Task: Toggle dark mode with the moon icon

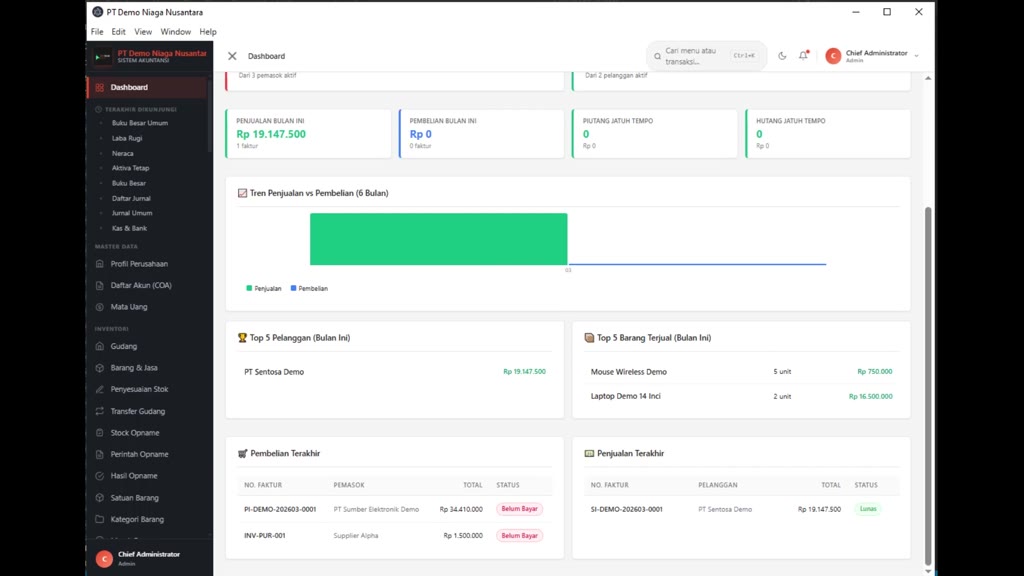Action: point(782,56)
